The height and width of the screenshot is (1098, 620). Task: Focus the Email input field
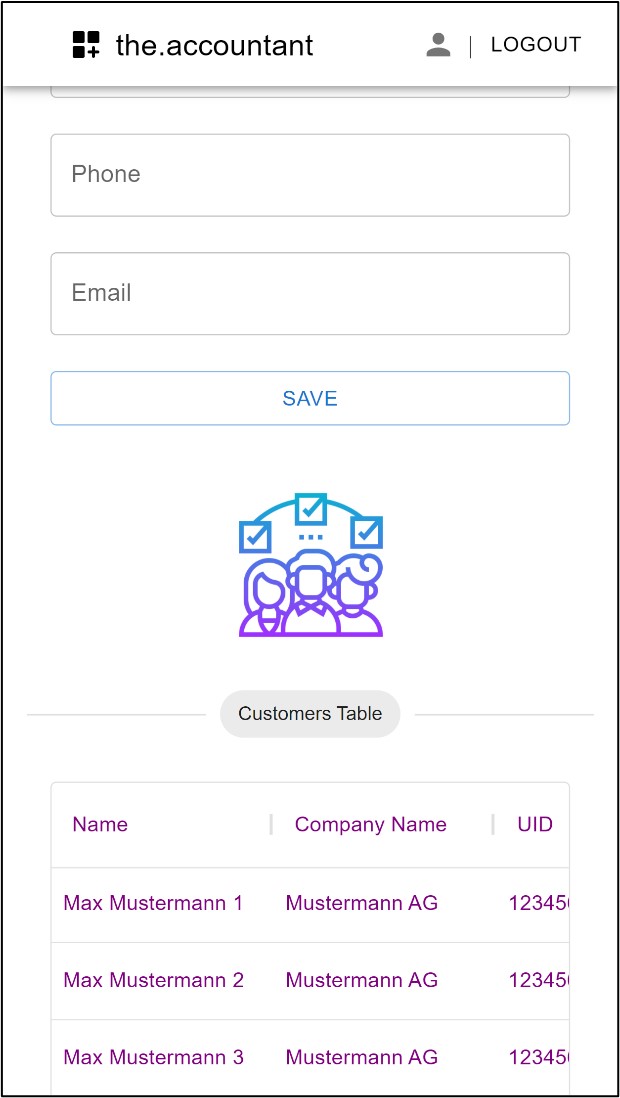click(x=310, y=293)
